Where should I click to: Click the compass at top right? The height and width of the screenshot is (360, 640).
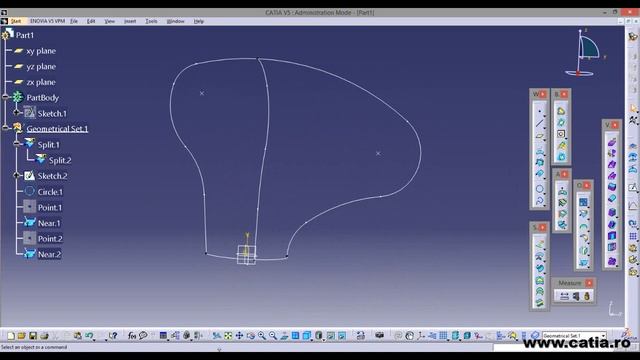[x=584, y=52]
